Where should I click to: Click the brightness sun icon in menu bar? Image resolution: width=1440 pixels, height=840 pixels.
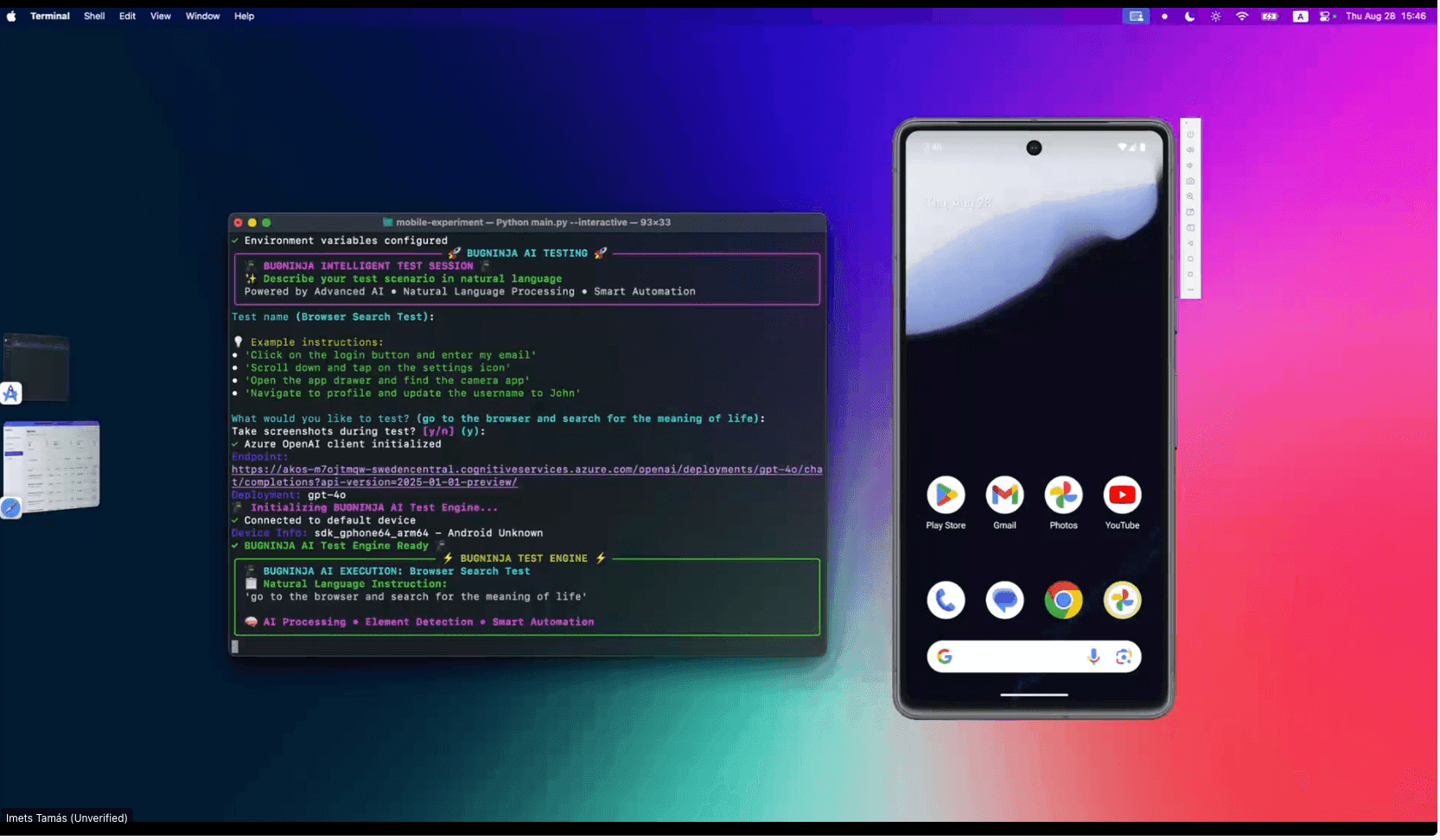tap(1218, 16)
